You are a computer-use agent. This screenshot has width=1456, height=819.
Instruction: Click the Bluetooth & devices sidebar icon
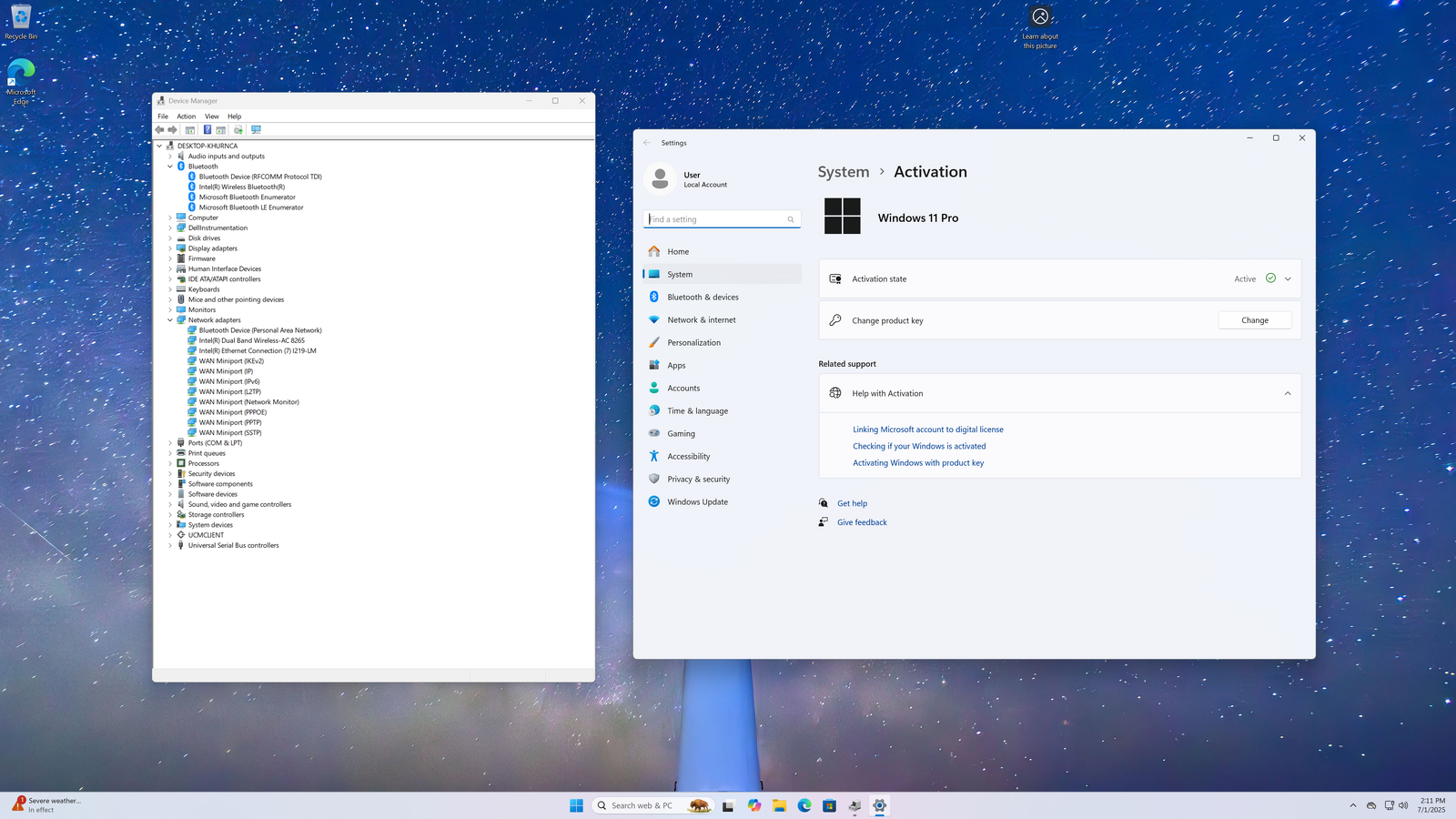coord(654,297)
